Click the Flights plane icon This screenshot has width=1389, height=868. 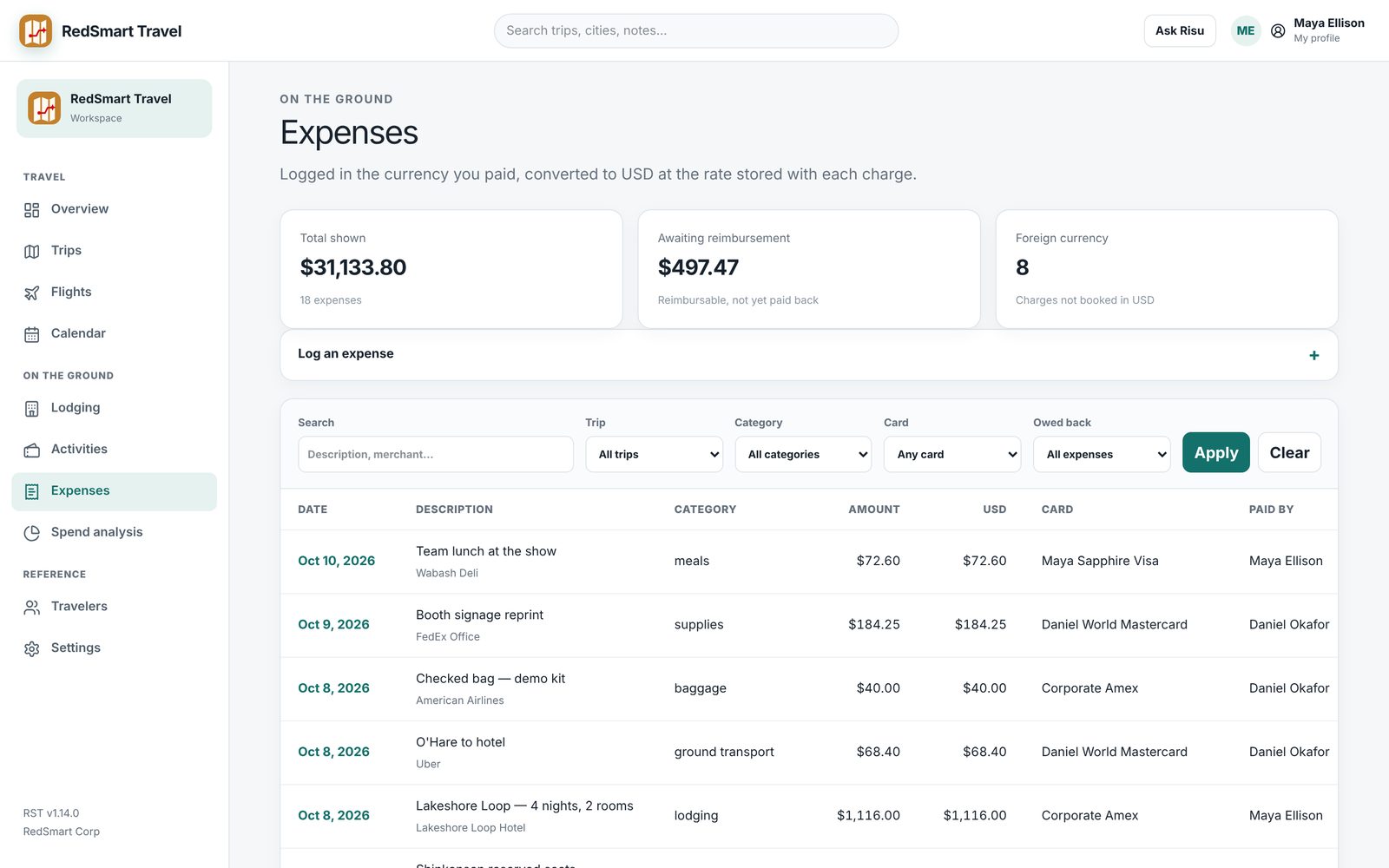(32, 293)
